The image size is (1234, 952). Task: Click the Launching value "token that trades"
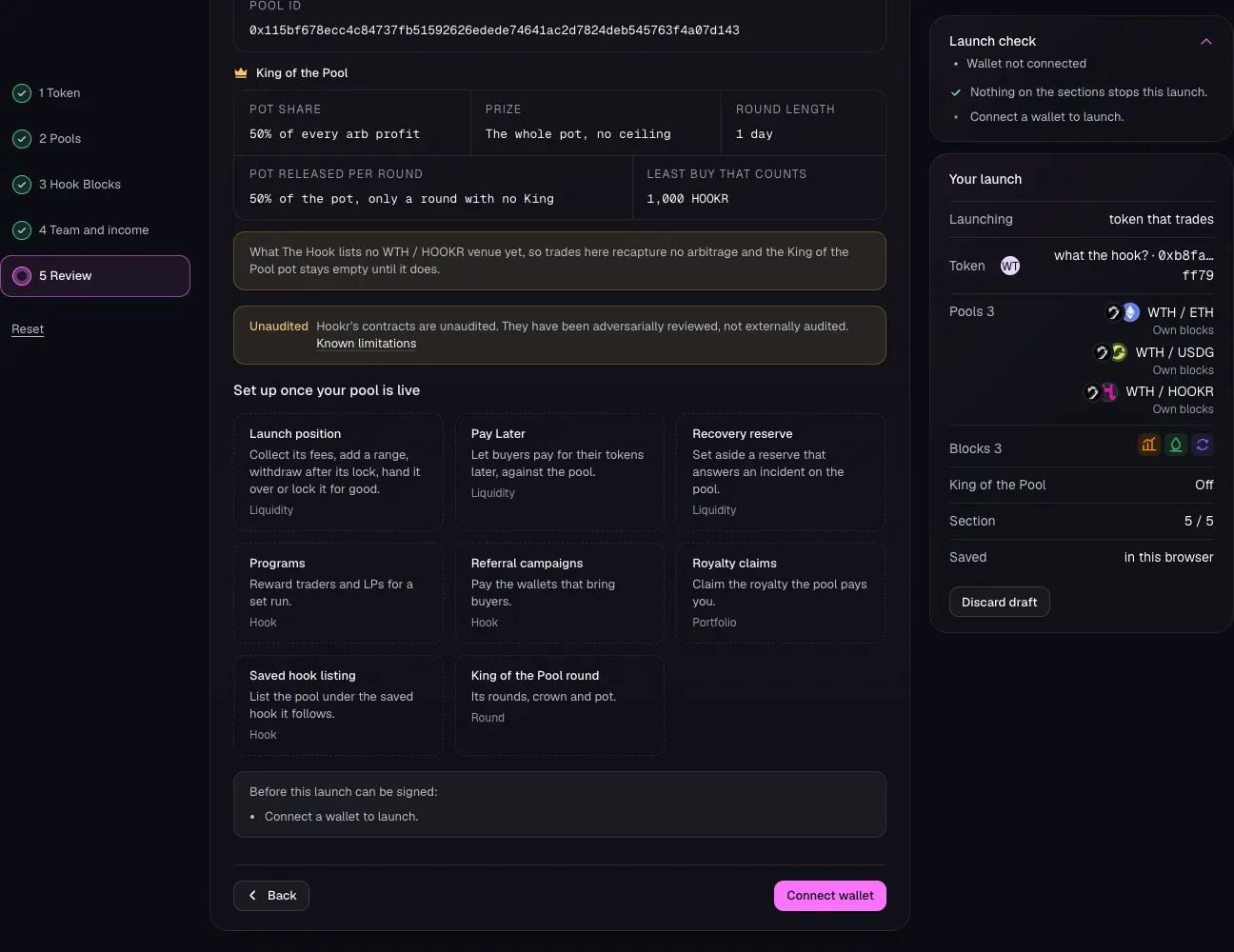[x=1162, y=219]
